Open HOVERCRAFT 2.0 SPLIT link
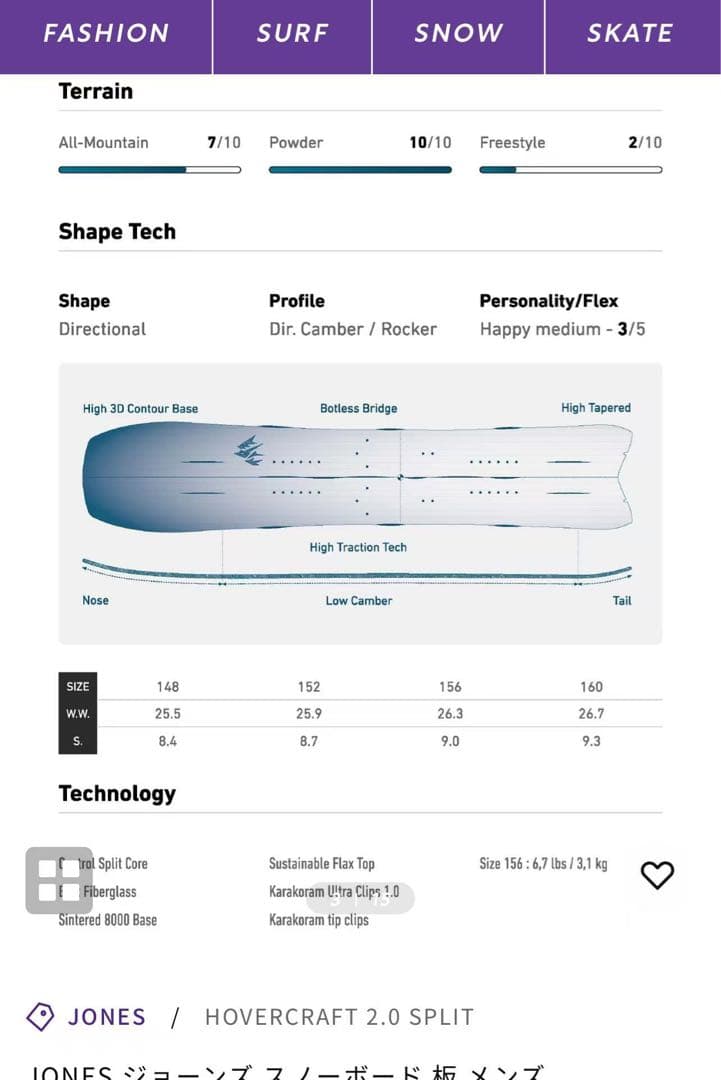 (x=339, y=1017)
